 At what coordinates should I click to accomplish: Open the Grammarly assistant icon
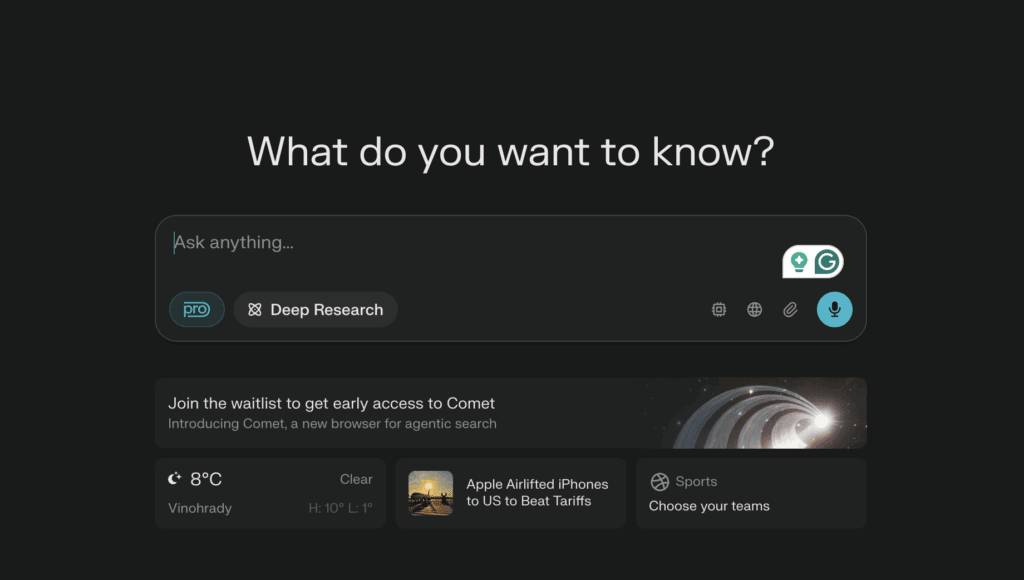(826, 260)
